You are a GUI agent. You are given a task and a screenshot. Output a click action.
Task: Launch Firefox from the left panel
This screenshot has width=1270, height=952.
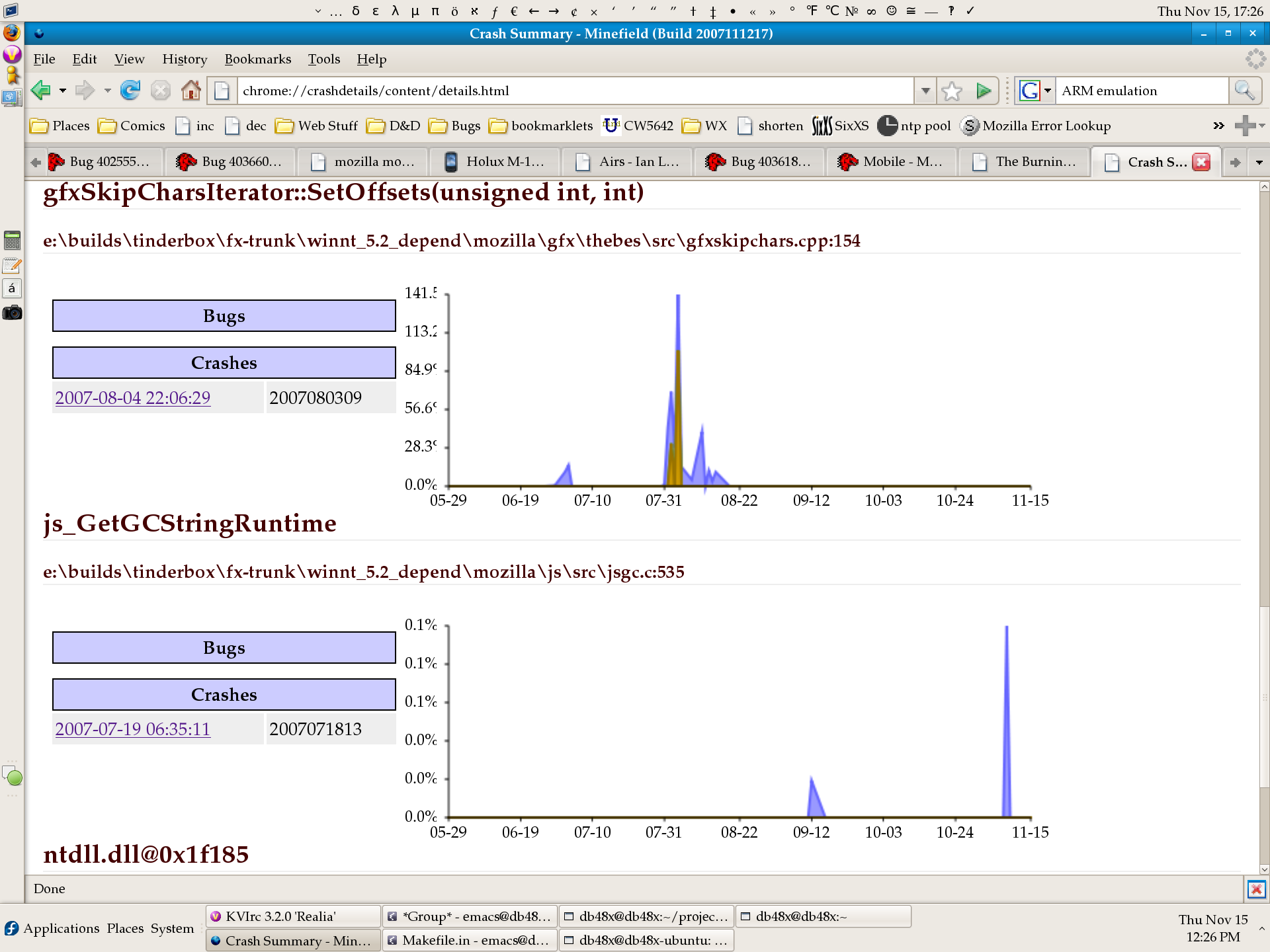tap(12, 32)
